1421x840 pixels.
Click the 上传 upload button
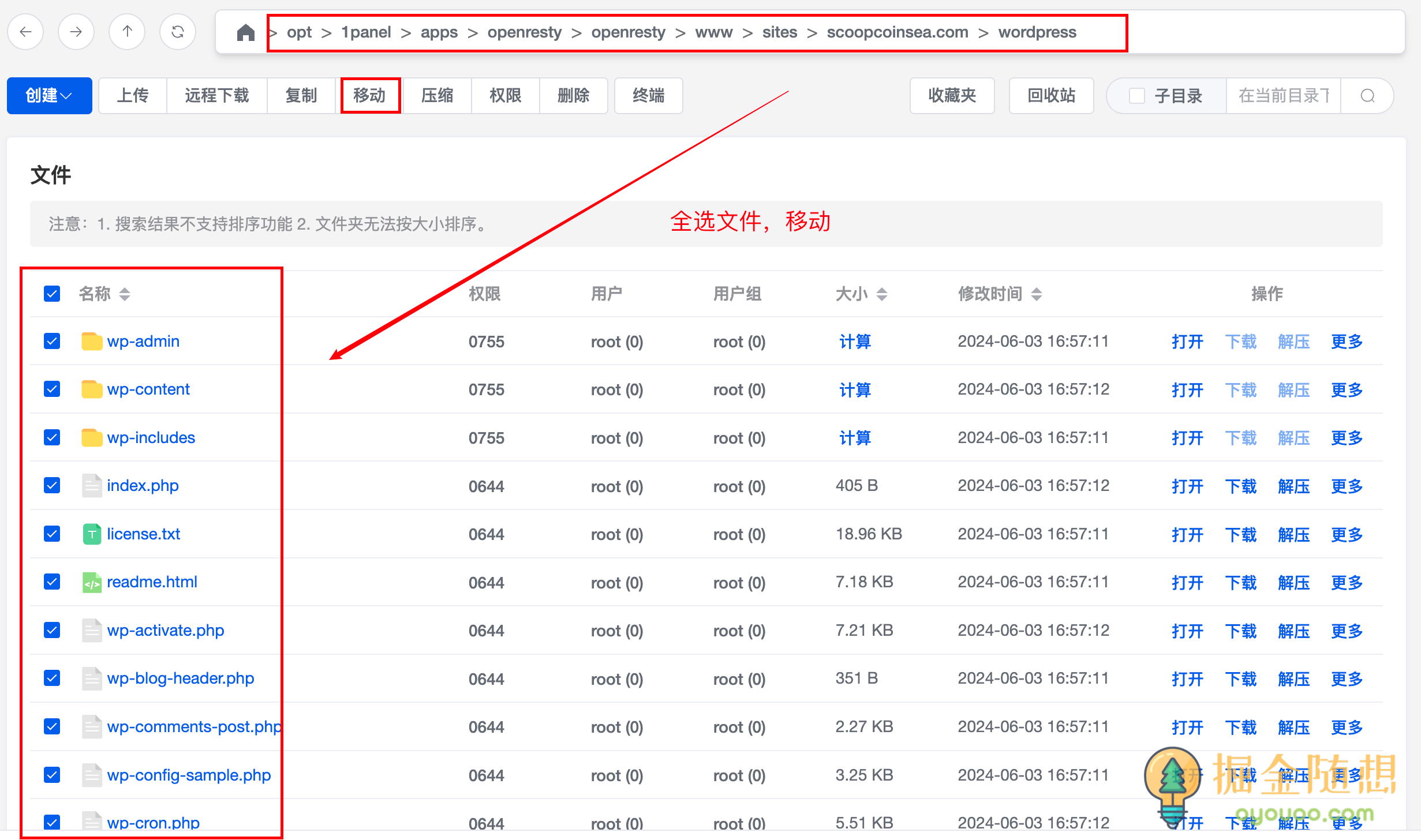click(x=133, y=96)
